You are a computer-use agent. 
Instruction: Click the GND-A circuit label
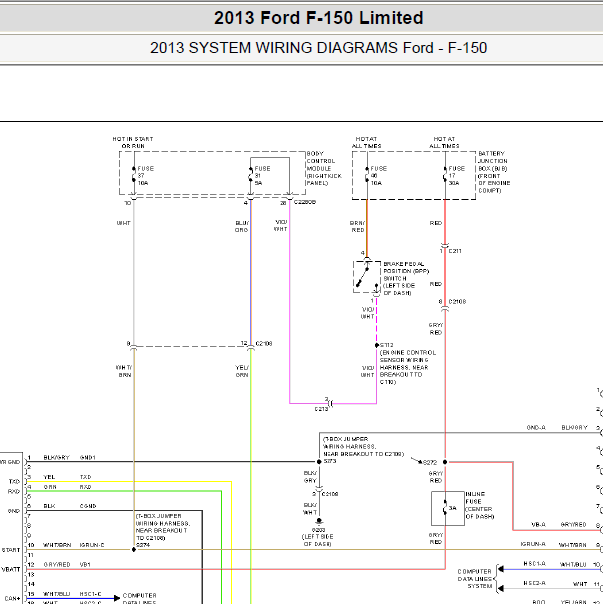click(x=536, y=428)
